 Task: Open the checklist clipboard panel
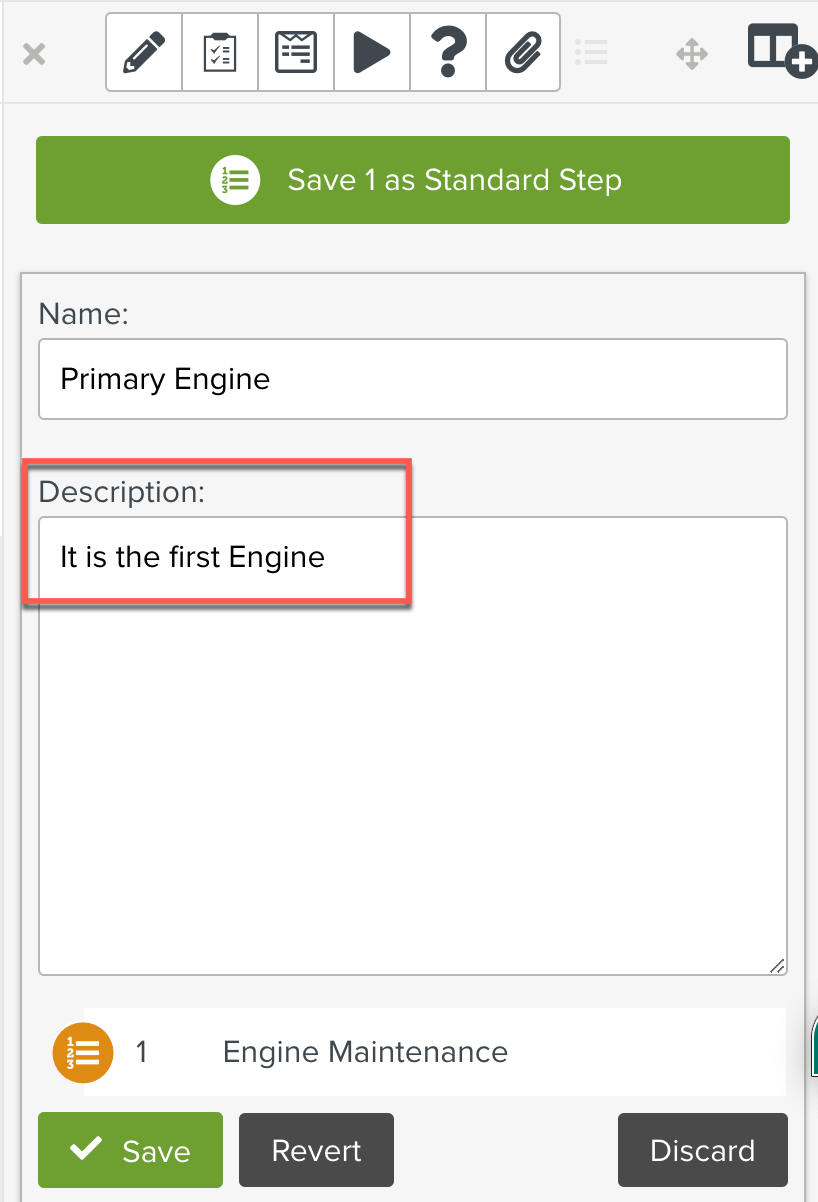pos(219,52)
